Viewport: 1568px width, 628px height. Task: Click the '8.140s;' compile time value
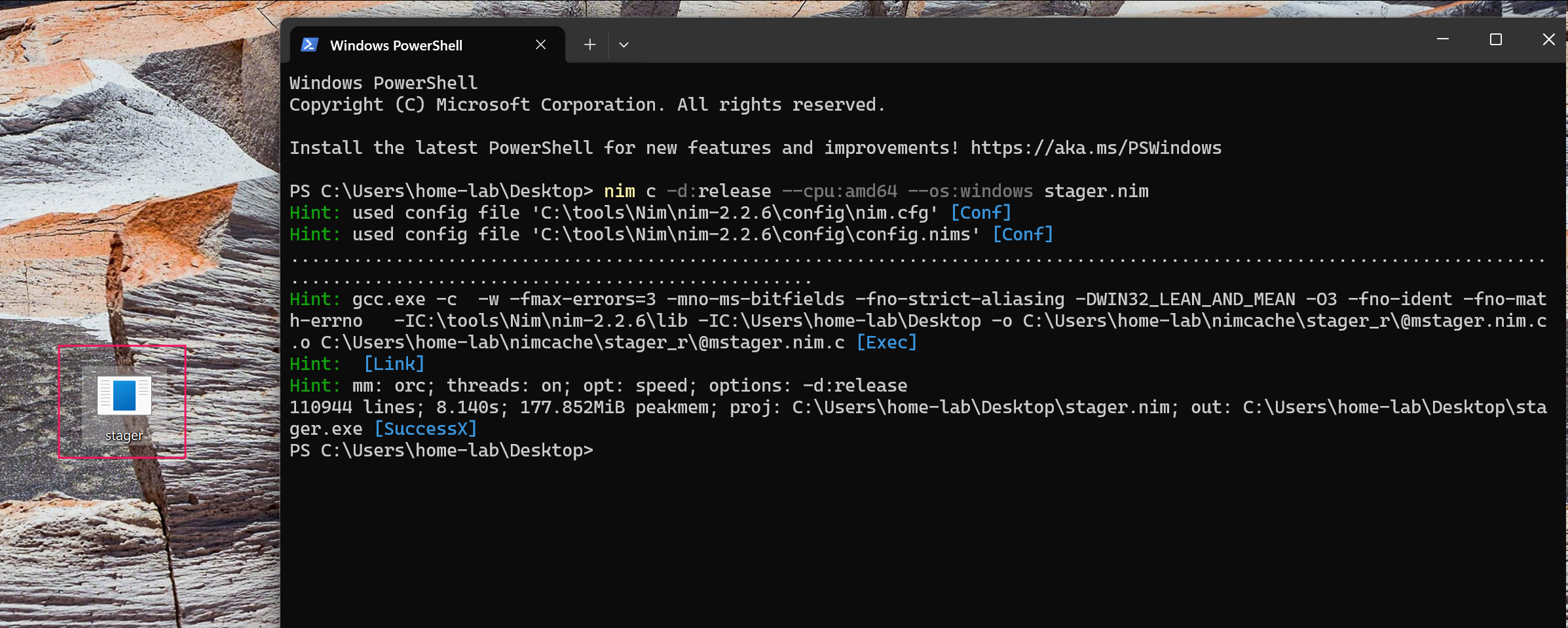(472, 407)
